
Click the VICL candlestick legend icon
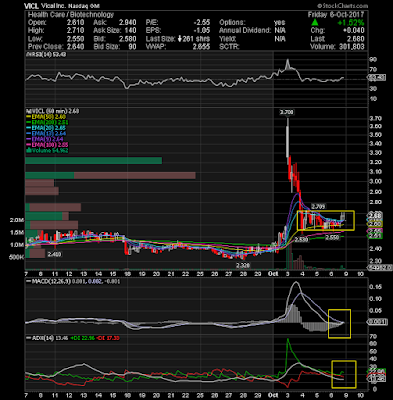point(28,111)
